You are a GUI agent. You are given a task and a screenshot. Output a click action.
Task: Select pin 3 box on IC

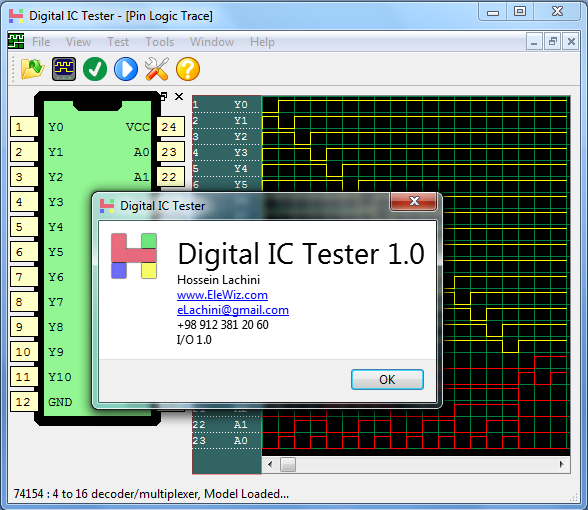point(24,177)
